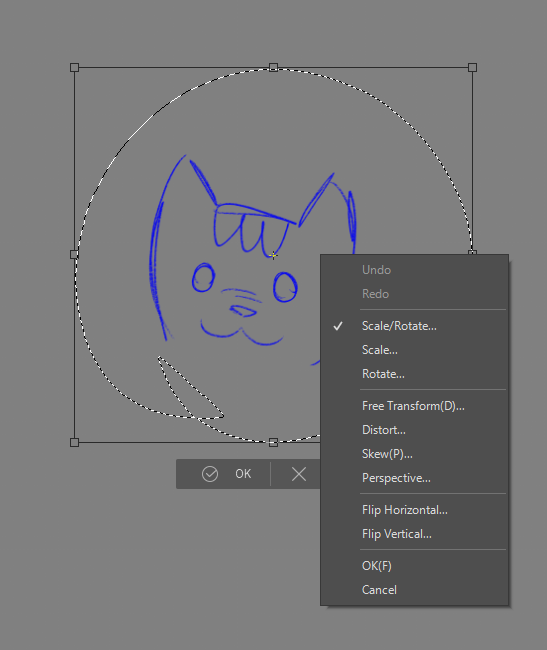Pick Distort... from the menu
This screenshot has width=547, height=650.
tap(414, 430)
